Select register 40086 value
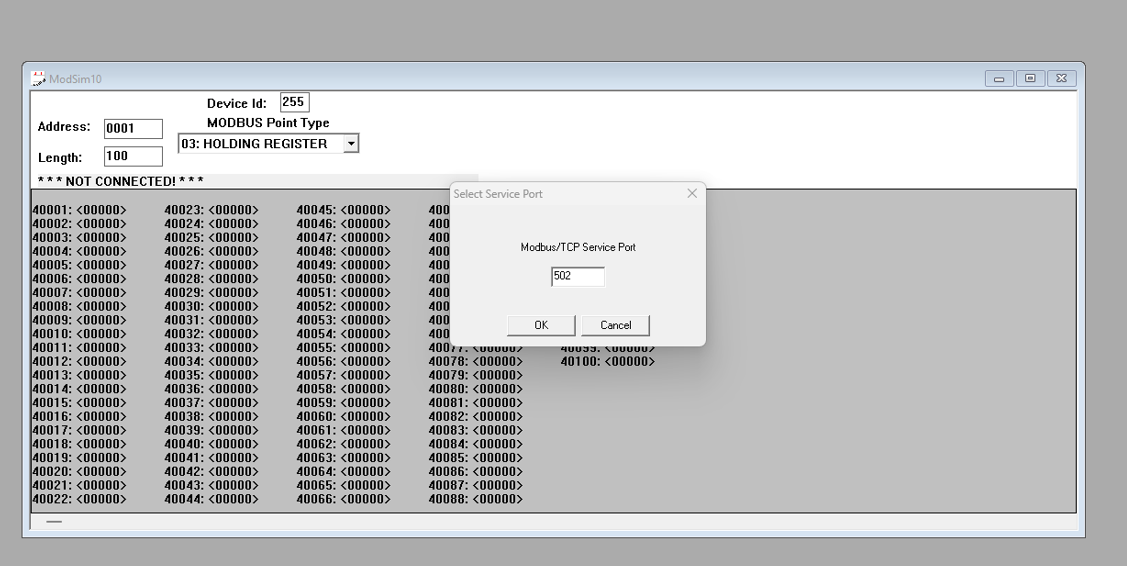This screenshot has width=1127, height=566. pos(498,472)
